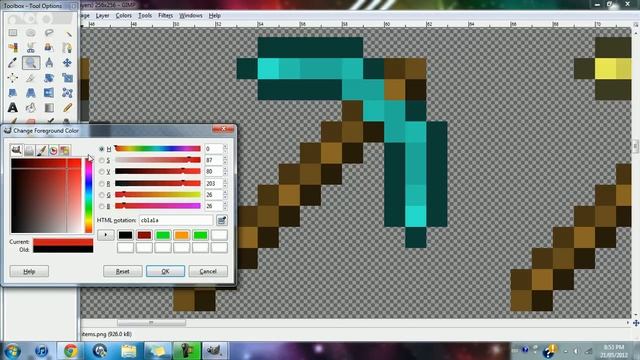Select the V value radio button
The image size is (640, 360).
(x=102, y=172)
